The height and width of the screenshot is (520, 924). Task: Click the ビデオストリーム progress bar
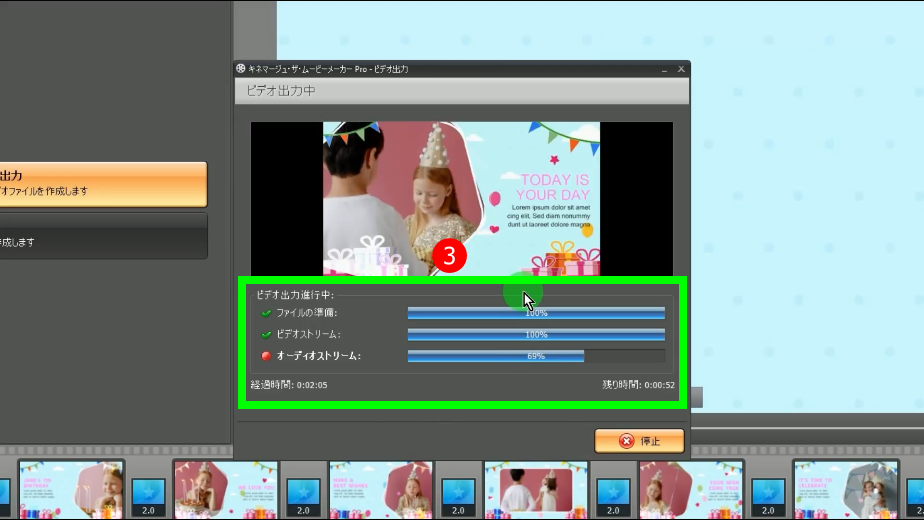536,334
